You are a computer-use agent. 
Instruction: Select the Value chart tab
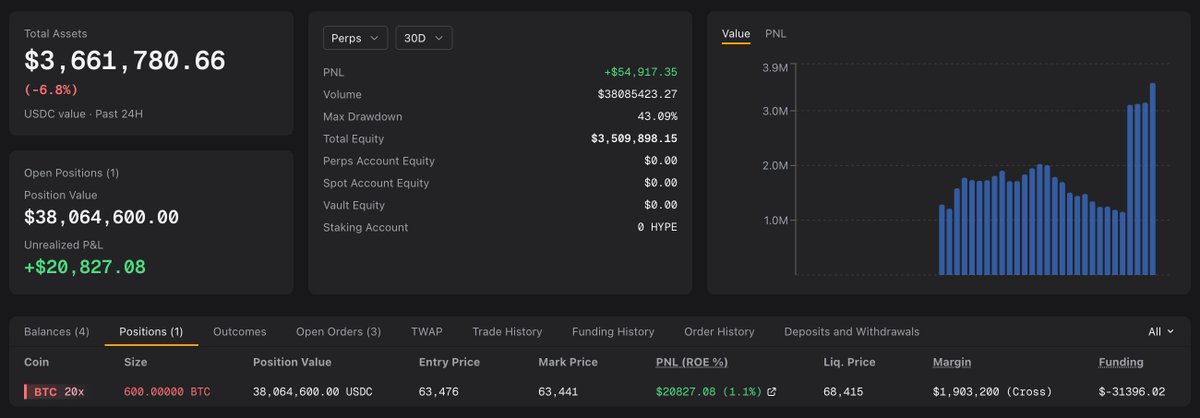[x=736, y=34]
